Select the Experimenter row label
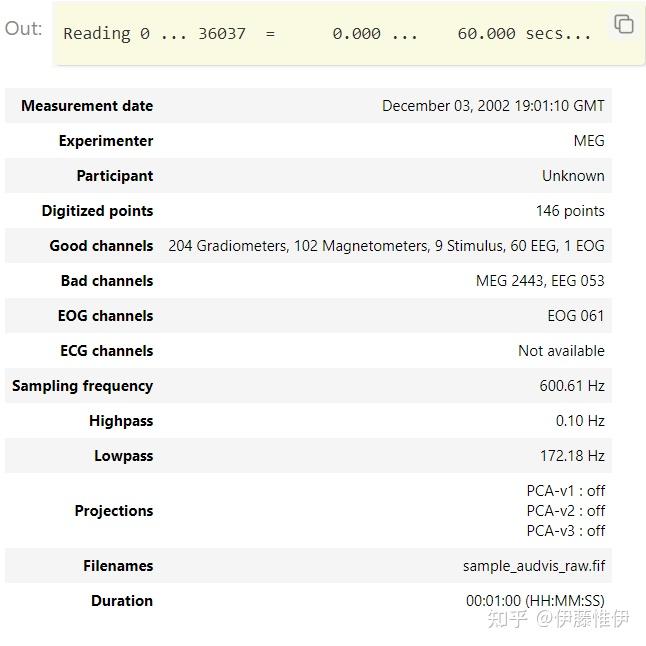Screen dimensions: 646x646 [106, 141]
